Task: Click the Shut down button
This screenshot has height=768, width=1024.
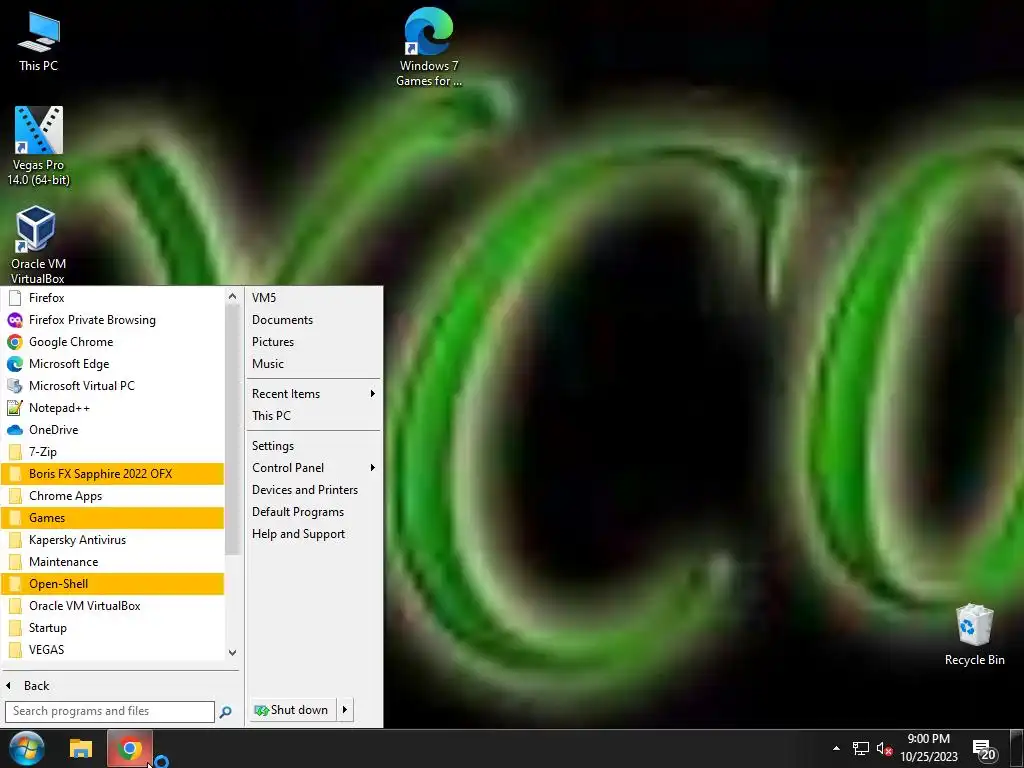Action: click(293, 710)
